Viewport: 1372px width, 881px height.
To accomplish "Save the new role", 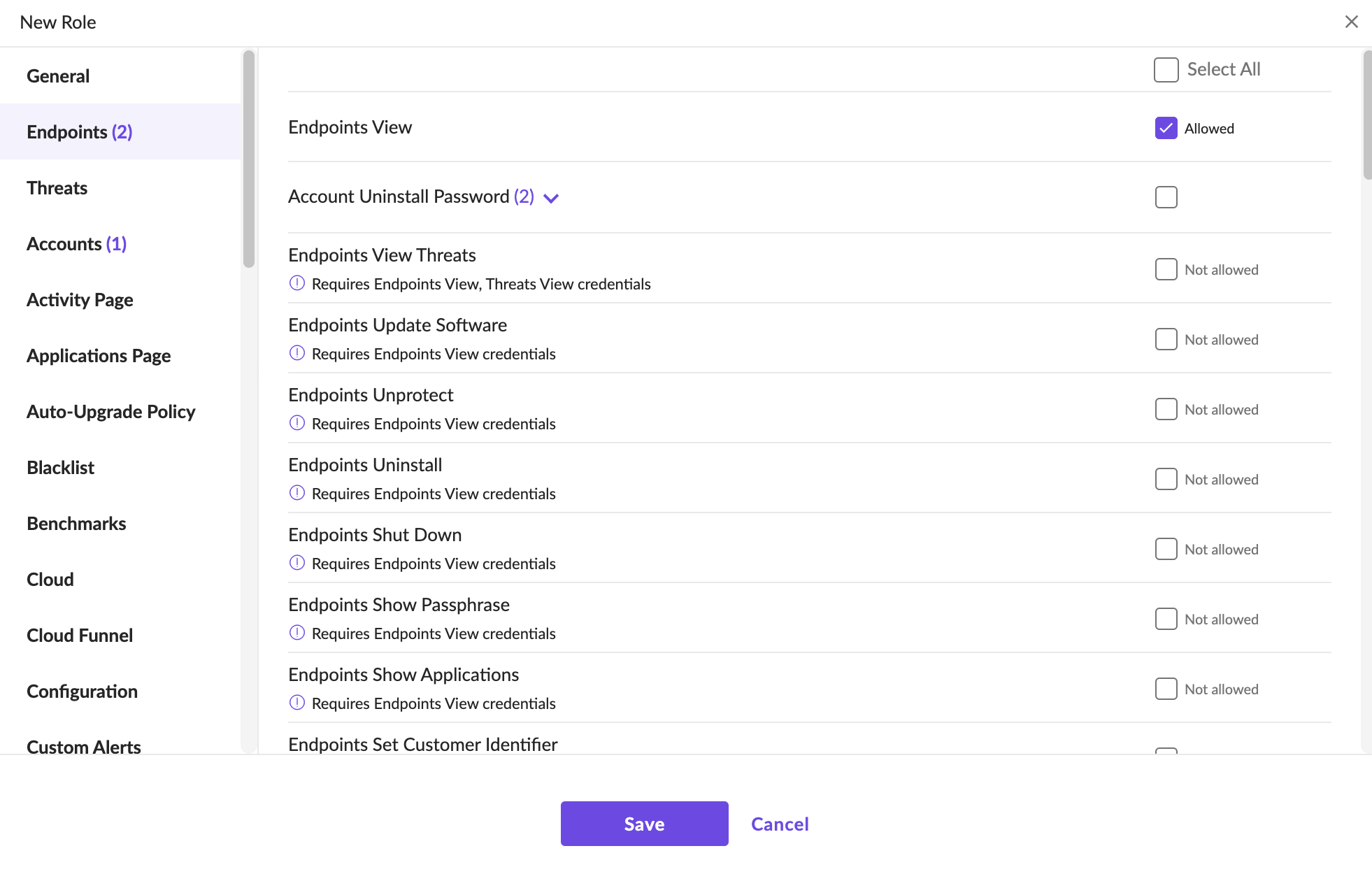I will click(644, 824).
